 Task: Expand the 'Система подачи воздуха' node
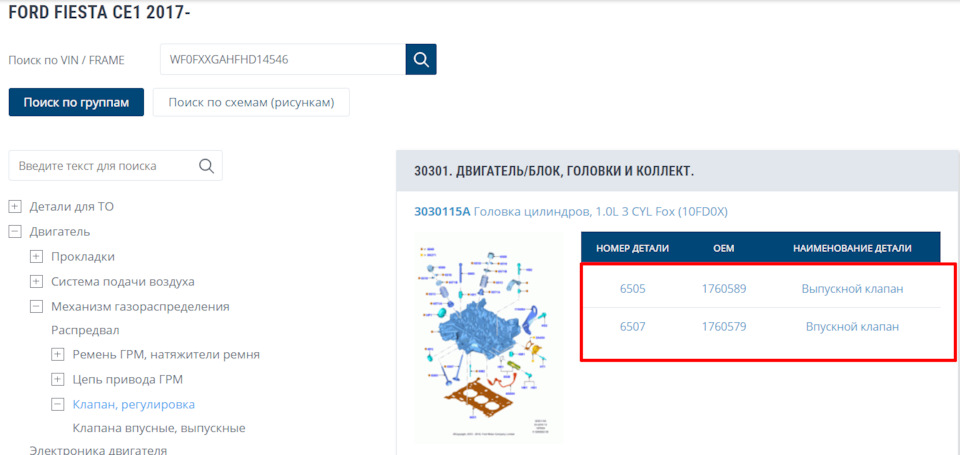click(36, 282)
